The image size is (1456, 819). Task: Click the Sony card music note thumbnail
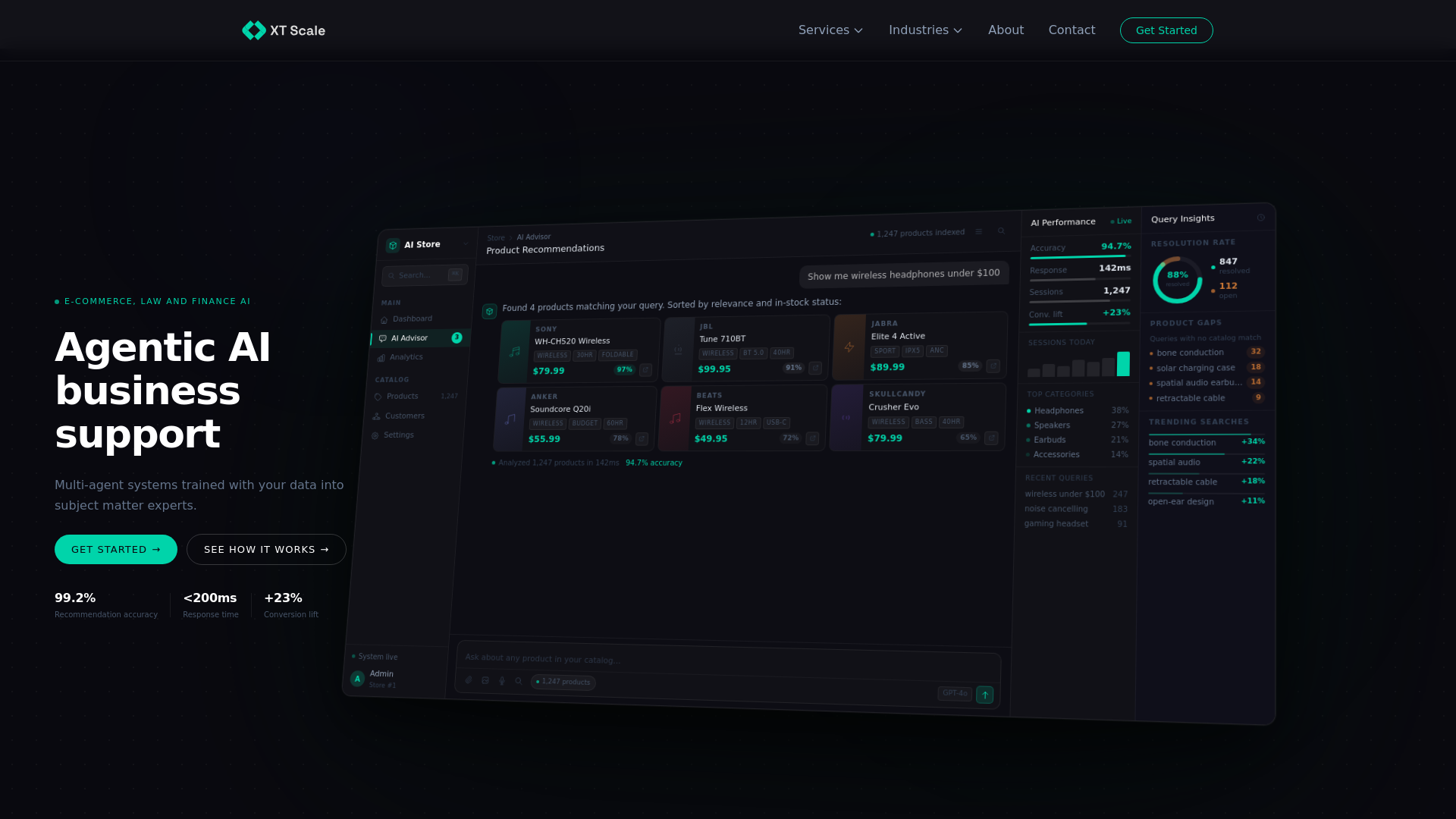515,352
